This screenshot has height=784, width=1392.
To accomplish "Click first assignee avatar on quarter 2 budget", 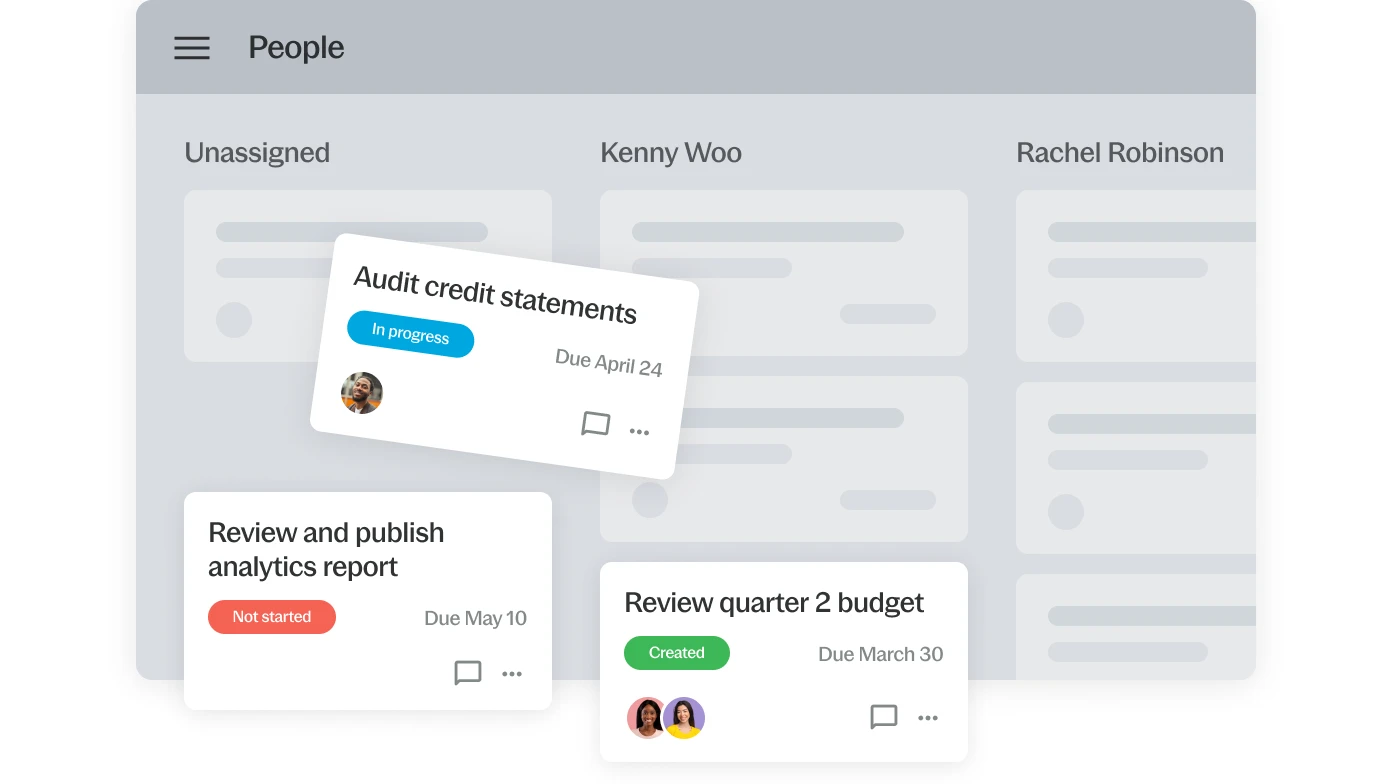I will click(x=647, y=718).
